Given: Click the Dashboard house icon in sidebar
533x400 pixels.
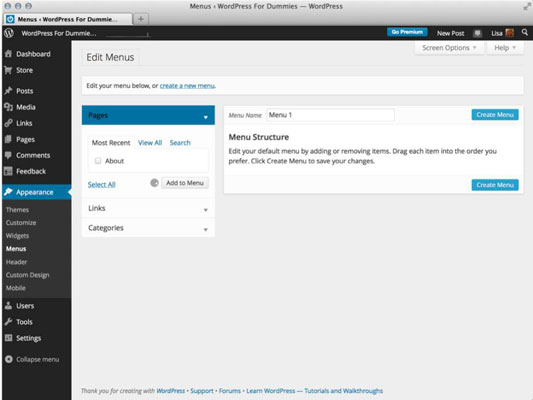Looking at the screenshot, I should [8, 54].
